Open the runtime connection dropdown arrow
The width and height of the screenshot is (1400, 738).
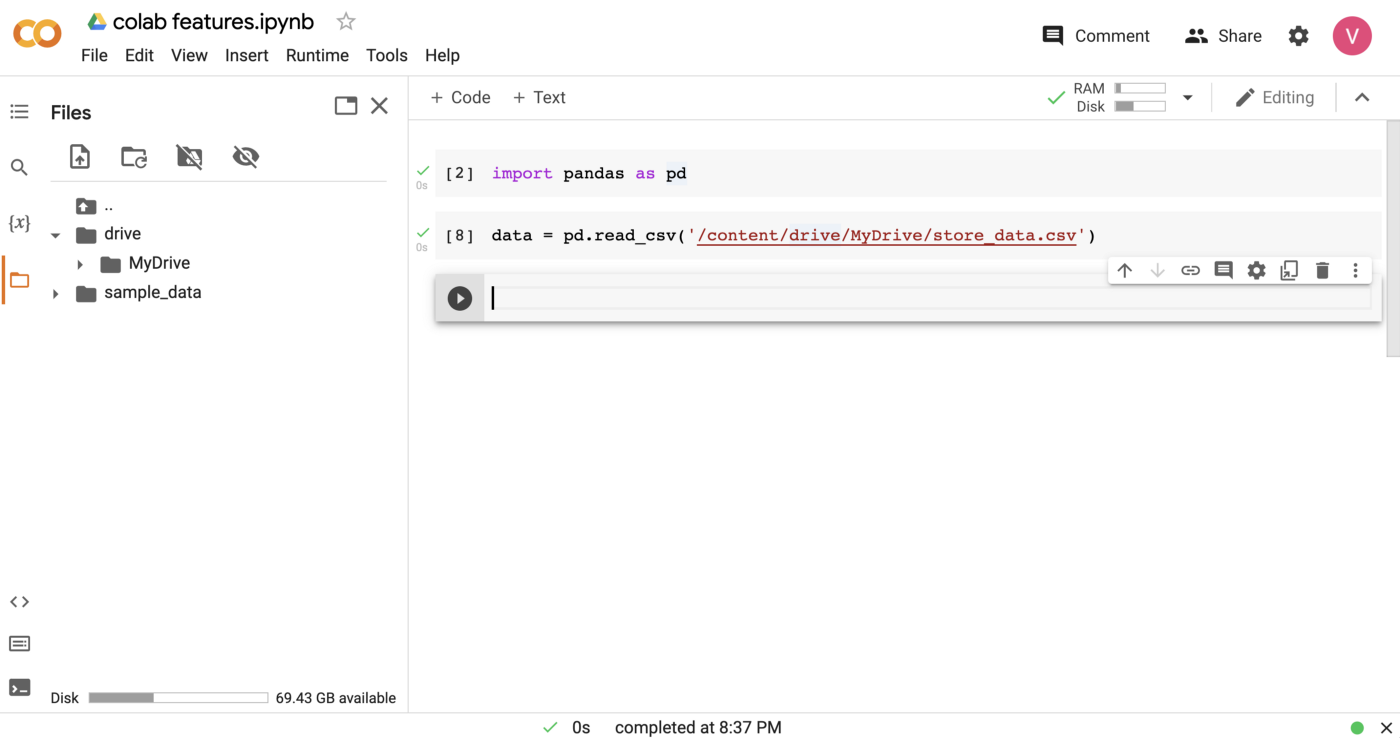(x=1188, y=97)
